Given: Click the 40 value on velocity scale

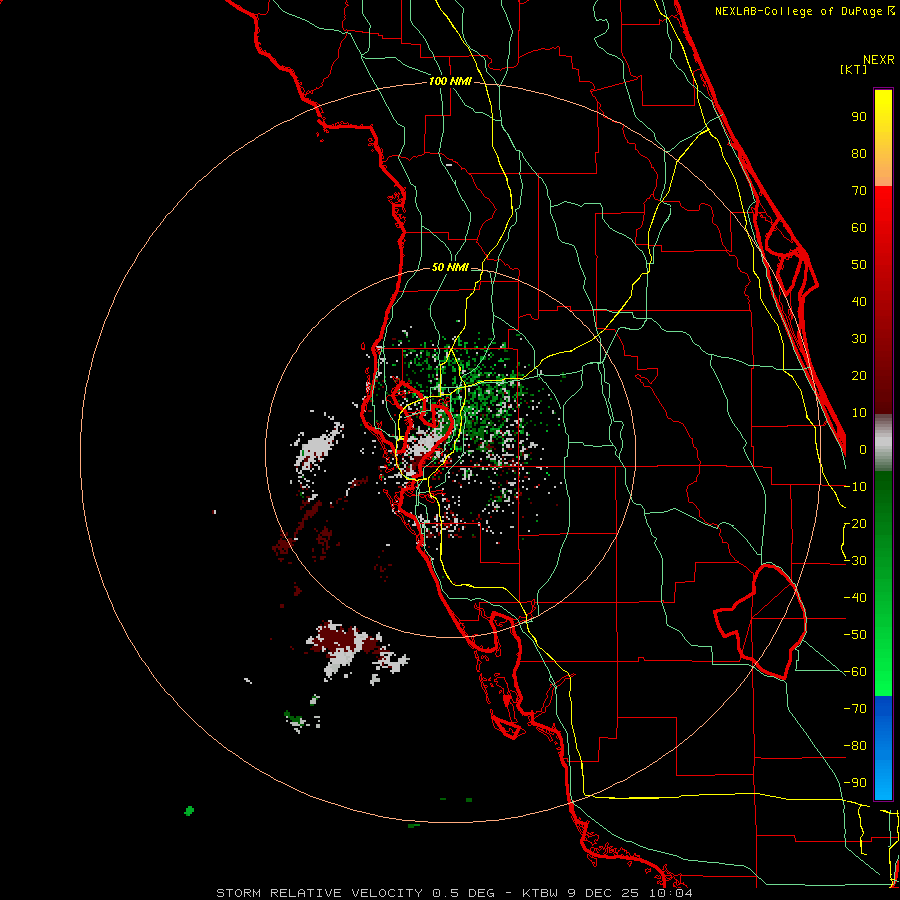Looking at the screenshot, I should (859, 301).
